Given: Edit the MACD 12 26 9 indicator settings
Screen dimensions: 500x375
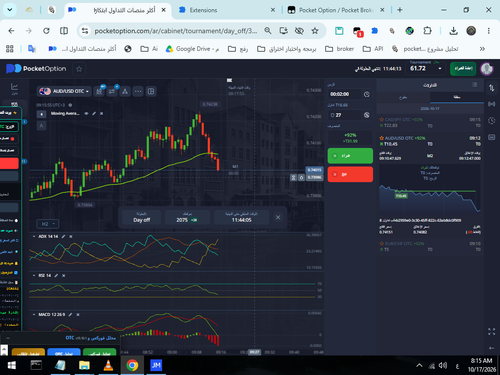Looking at the screenshot, I should 70,314.
